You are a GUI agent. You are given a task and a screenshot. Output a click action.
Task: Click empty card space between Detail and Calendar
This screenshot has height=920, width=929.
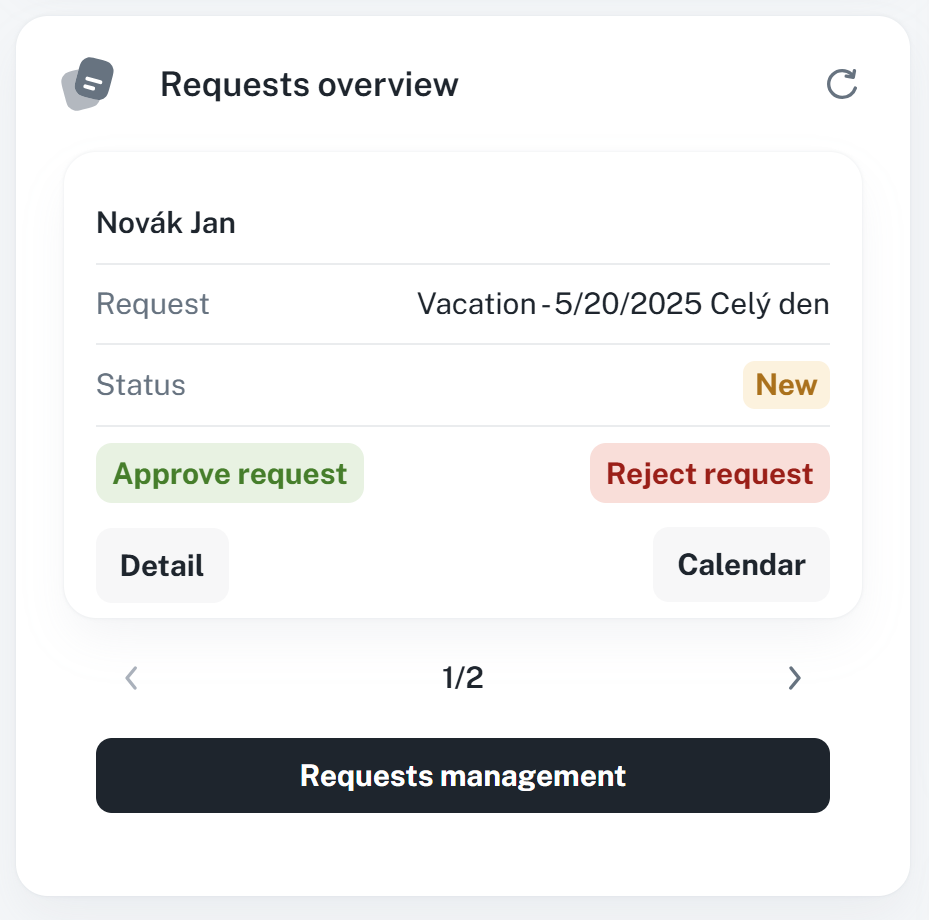[x=440, y=565]
